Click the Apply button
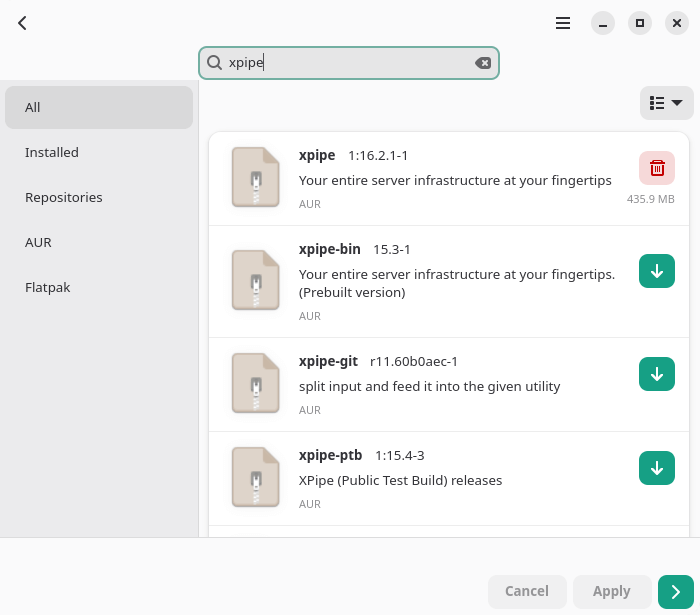The height and width of the screenshot is (615, 700). point(612,591)
